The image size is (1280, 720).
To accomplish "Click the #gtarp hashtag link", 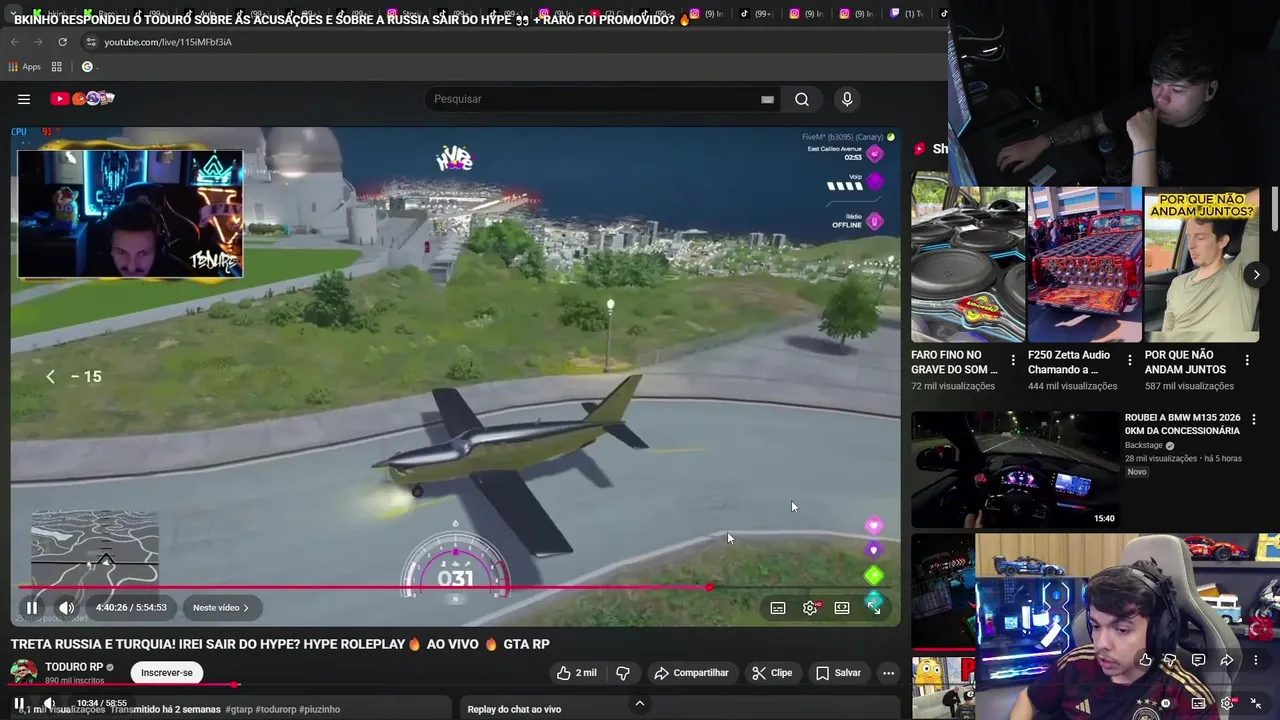I will tap(239, 709).
